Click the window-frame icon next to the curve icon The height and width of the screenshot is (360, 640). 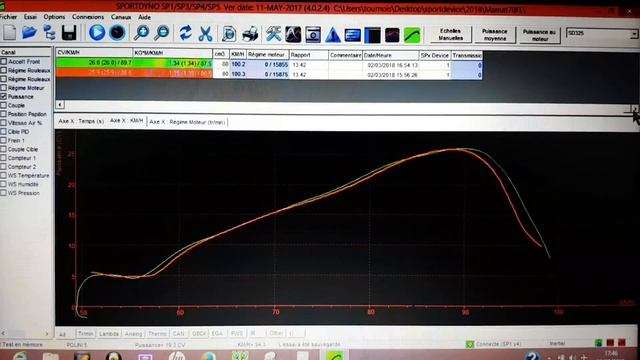coord(313,35)
